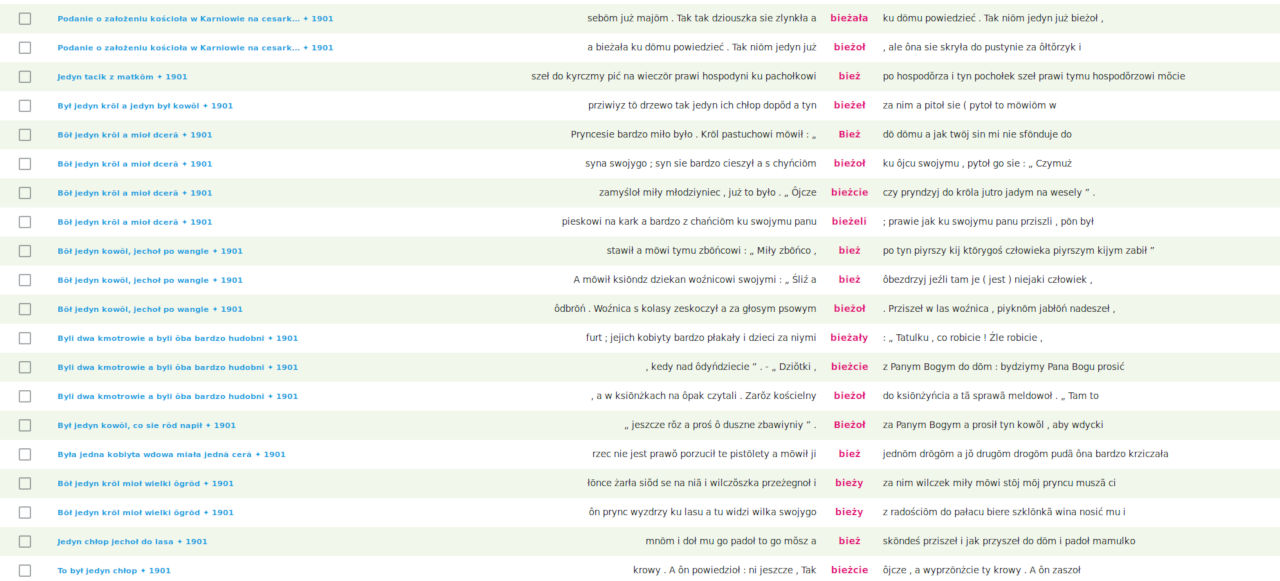The width and height of the screenshot is (1280, 581).
Task: Click the highlighted keyword 'bieżeli'
Action: pyautogui.click(x=849, y=221)
